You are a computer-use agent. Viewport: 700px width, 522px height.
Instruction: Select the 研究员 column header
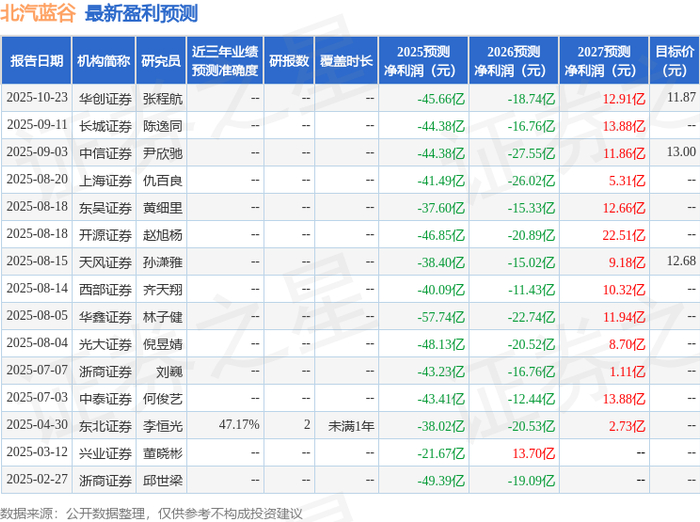161,61
